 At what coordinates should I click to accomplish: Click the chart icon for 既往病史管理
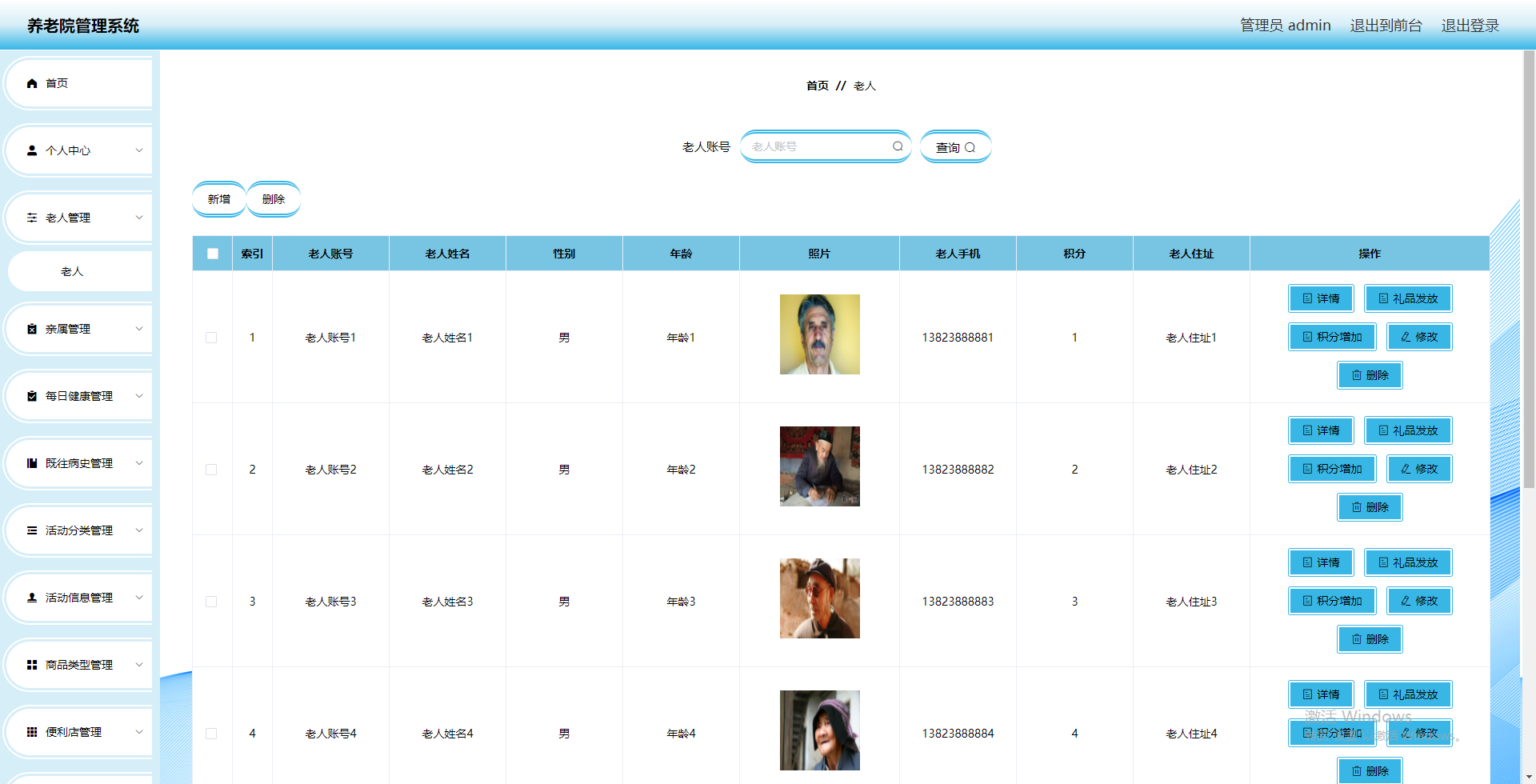32,463
